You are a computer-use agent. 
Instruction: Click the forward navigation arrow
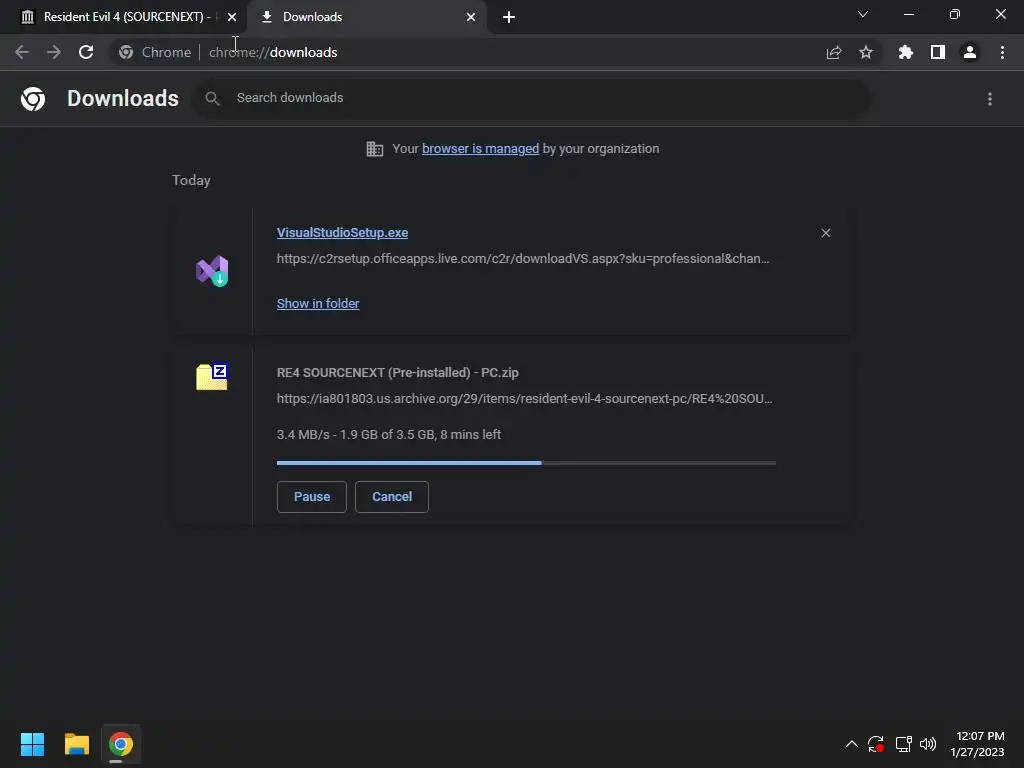[x=54, y=52]
